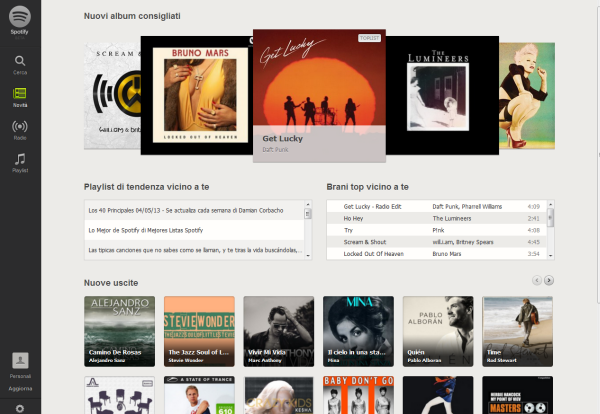The height and width of the screenshot is (414, 600).
Task: Open the Playlist music note icon
Action: (20, 159)
